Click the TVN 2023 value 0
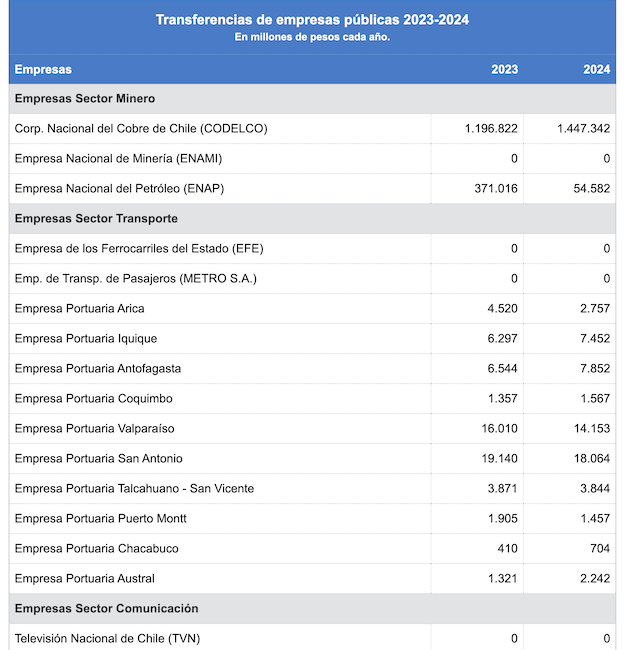626x650 pixels. click(x=514, y=639)
